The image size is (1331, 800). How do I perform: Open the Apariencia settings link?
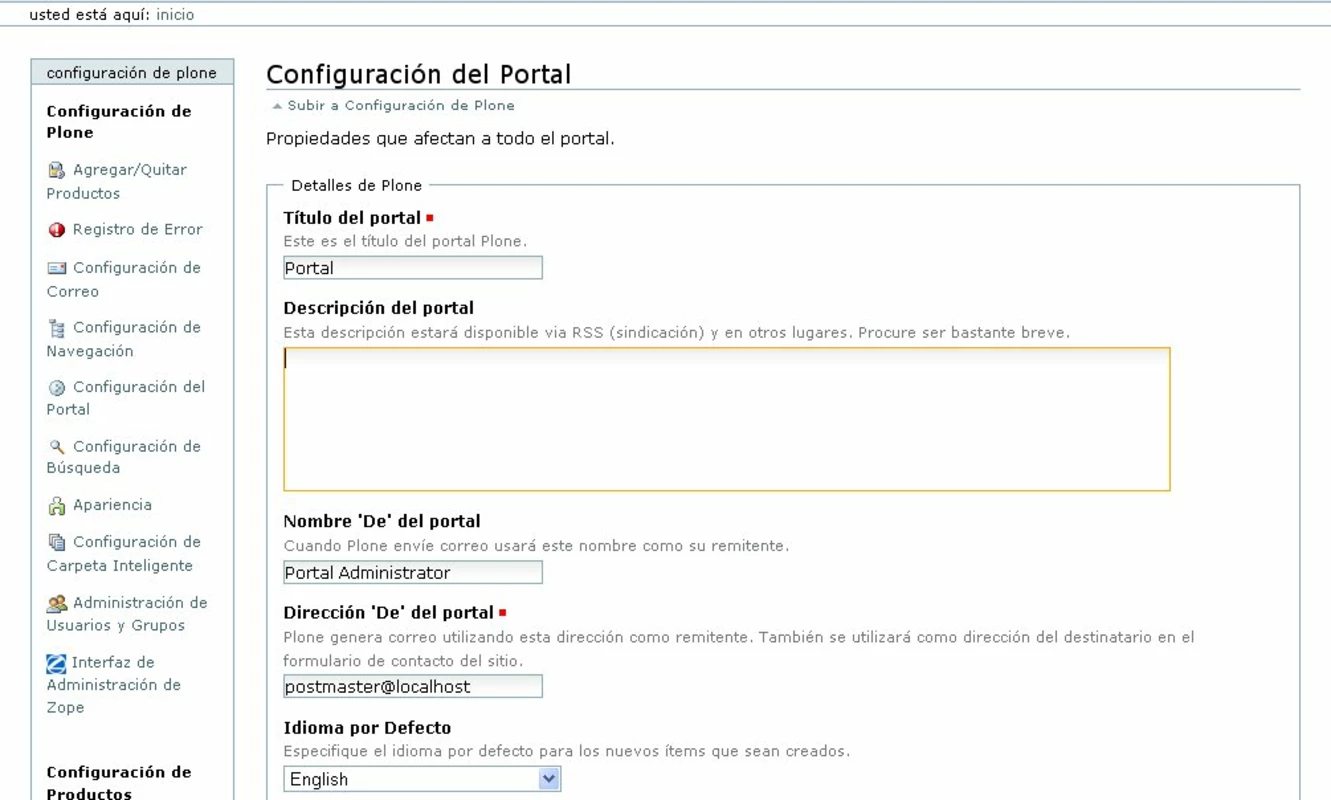(x=112, y=505)
